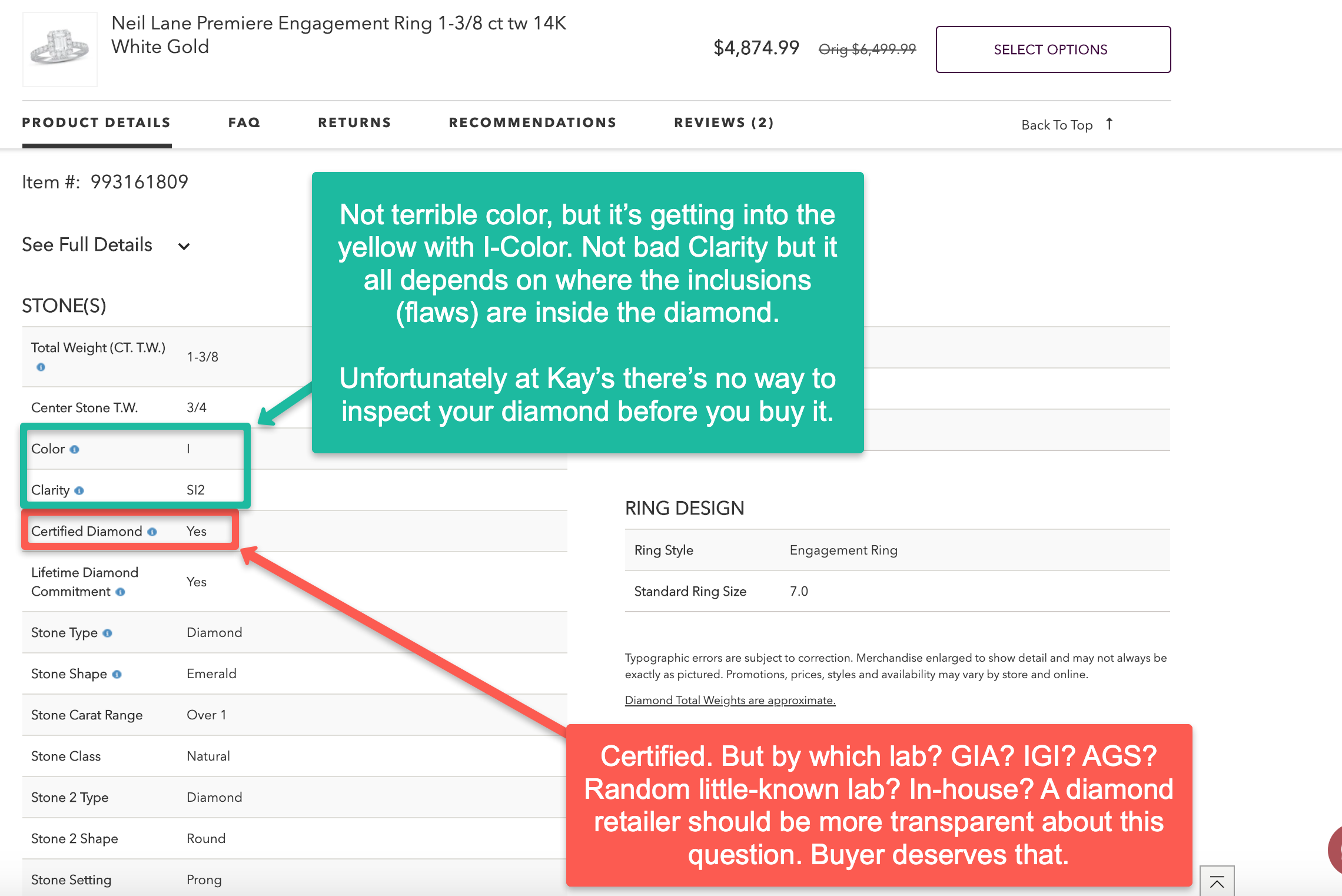Click info icon next to Stone Shape

117,674
